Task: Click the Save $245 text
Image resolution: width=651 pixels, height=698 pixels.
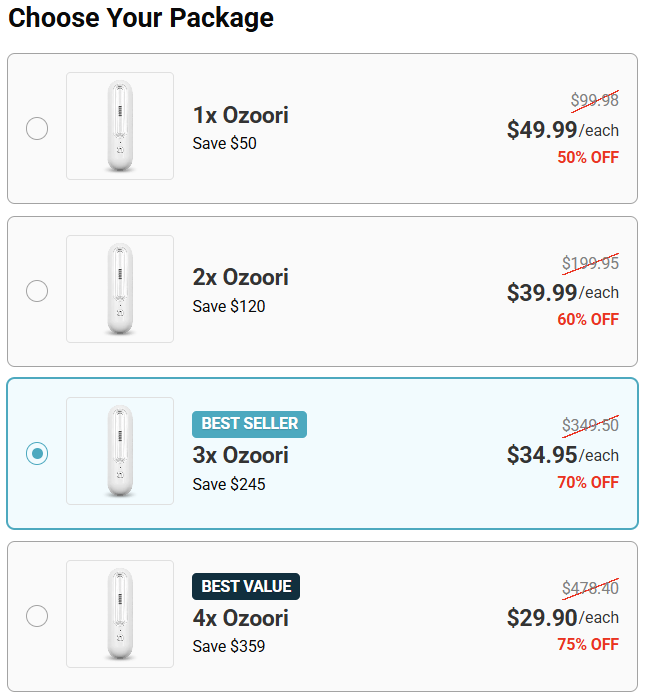Action: pyautogui.click(x=229, y=485)
